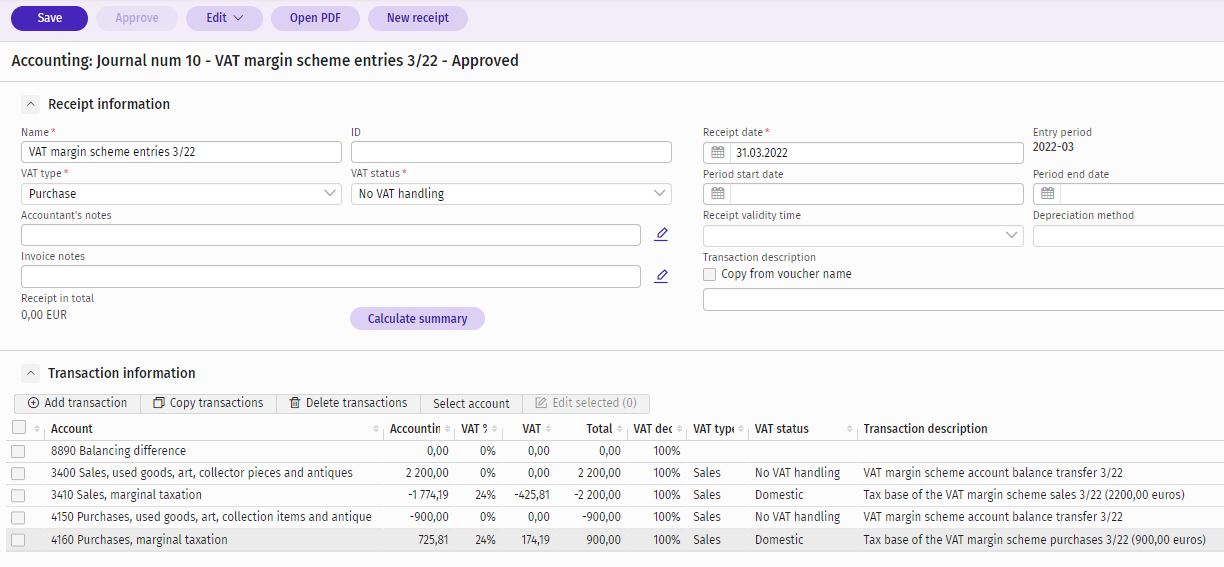
Task: Open the VAT type dropdown
Action: tap(181, 194)
